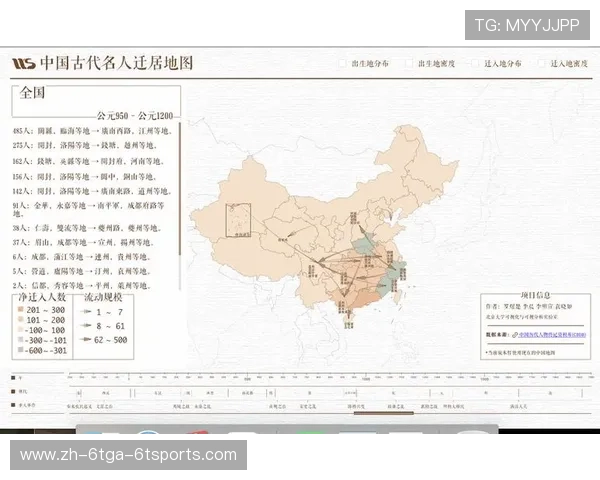Viewport: 600px width, 480px height.
Task: Click the 201~300 net migration legend swatch
Action: point(19,311)
